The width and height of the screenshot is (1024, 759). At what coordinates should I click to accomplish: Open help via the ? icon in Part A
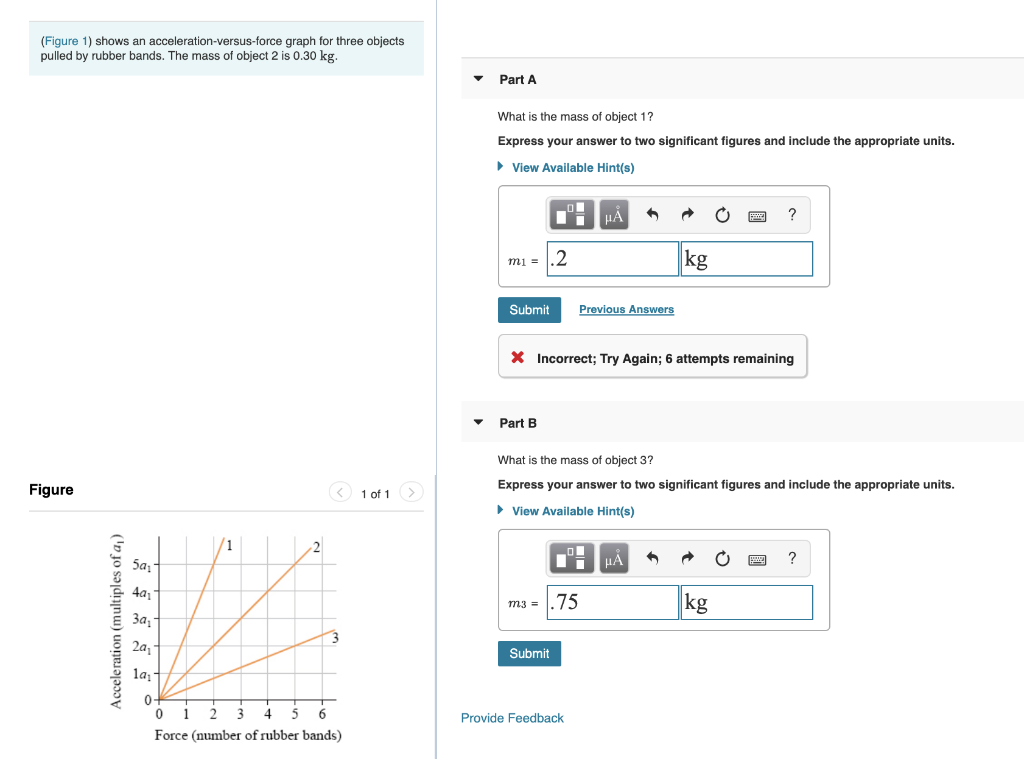coord(792,214)
